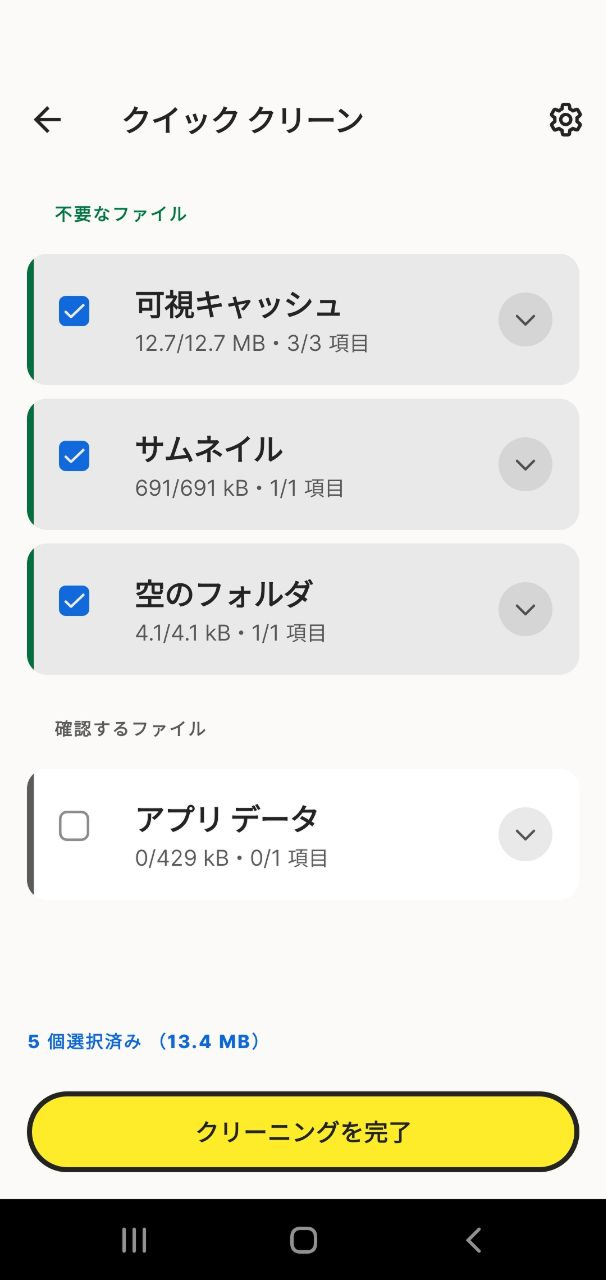Tap the クリーニングを完了 button
Image resolution: width=606 pixels, height=1280 pixels.
(303, 1132)
